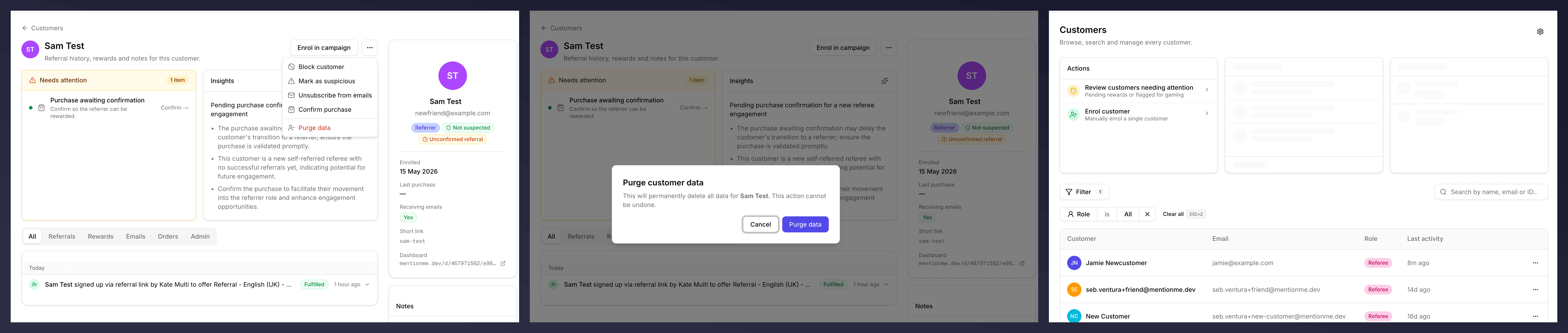Click the search magnifier icon

click(x=1443, y=192)
